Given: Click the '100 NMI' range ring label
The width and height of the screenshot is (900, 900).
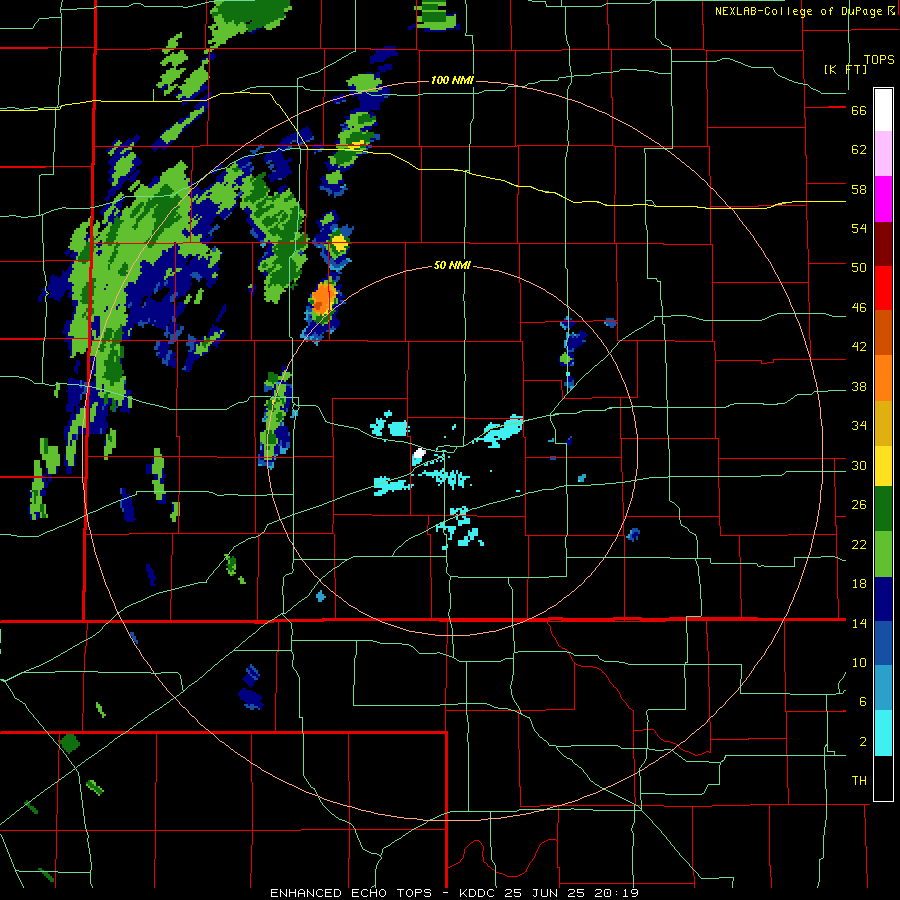Looking at the screenshot, I should (452, 80).
